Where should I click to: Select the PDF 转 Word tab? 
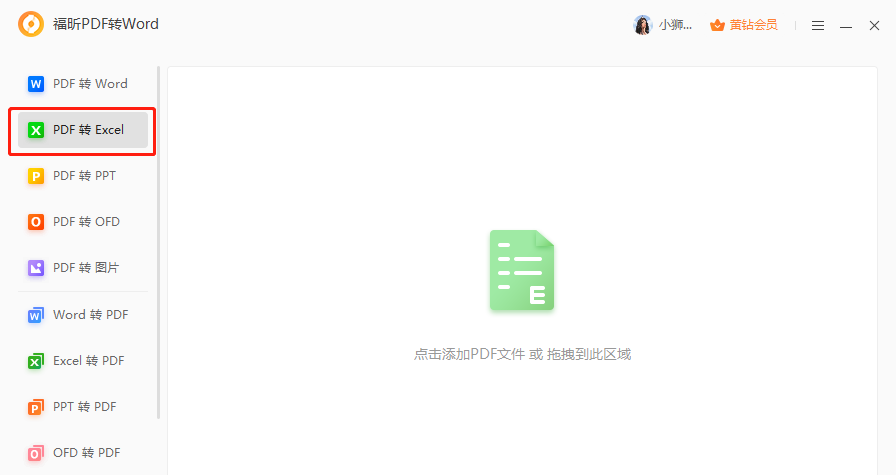click(83, 84)
